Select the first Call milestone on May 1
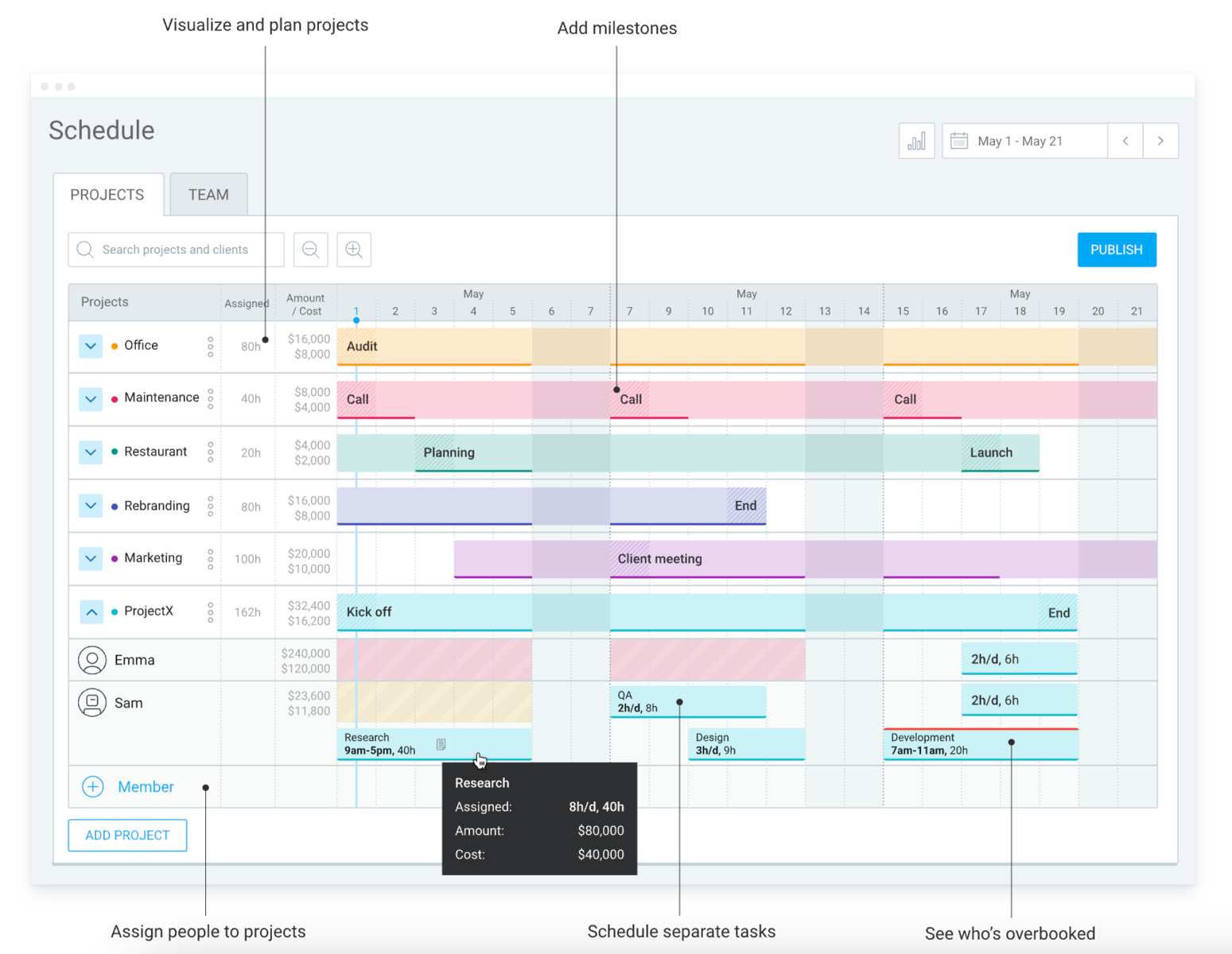 [x=358, y=399]
